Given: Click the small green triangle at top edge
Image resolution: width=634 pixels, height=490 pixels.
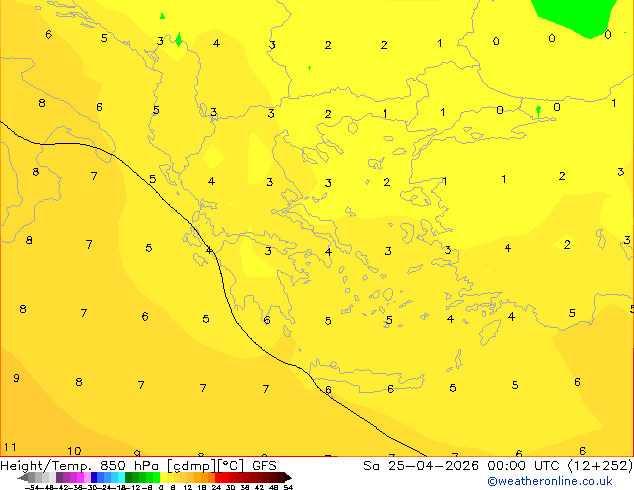Looking at the screenshot, I should click(162, 16).
